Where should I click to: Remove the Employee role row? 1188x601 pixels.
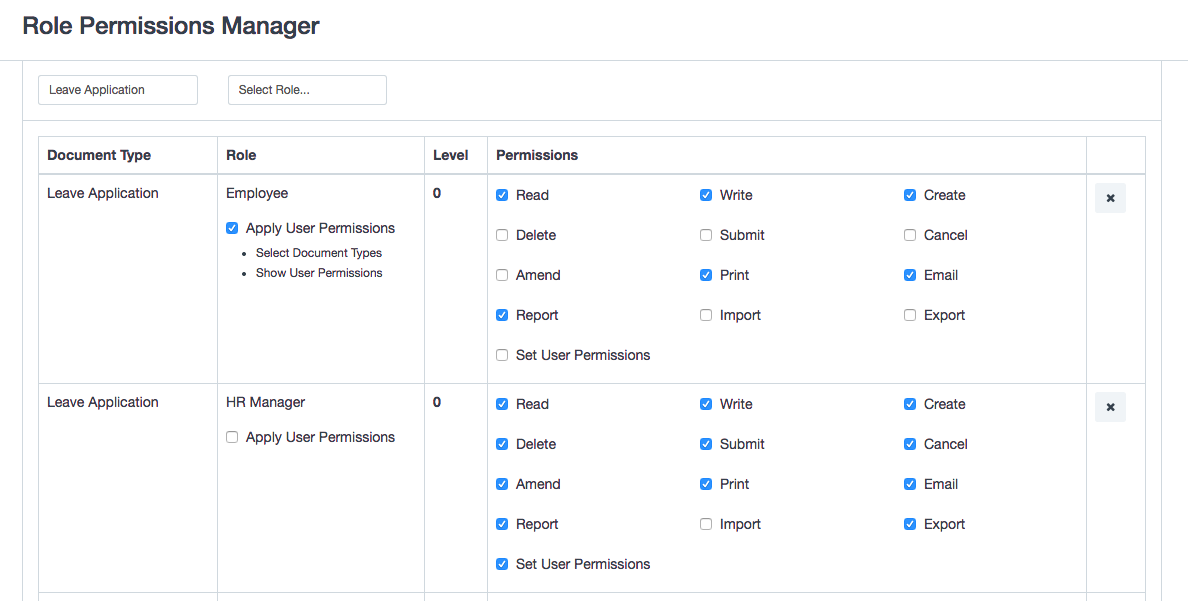point(1110,198)
